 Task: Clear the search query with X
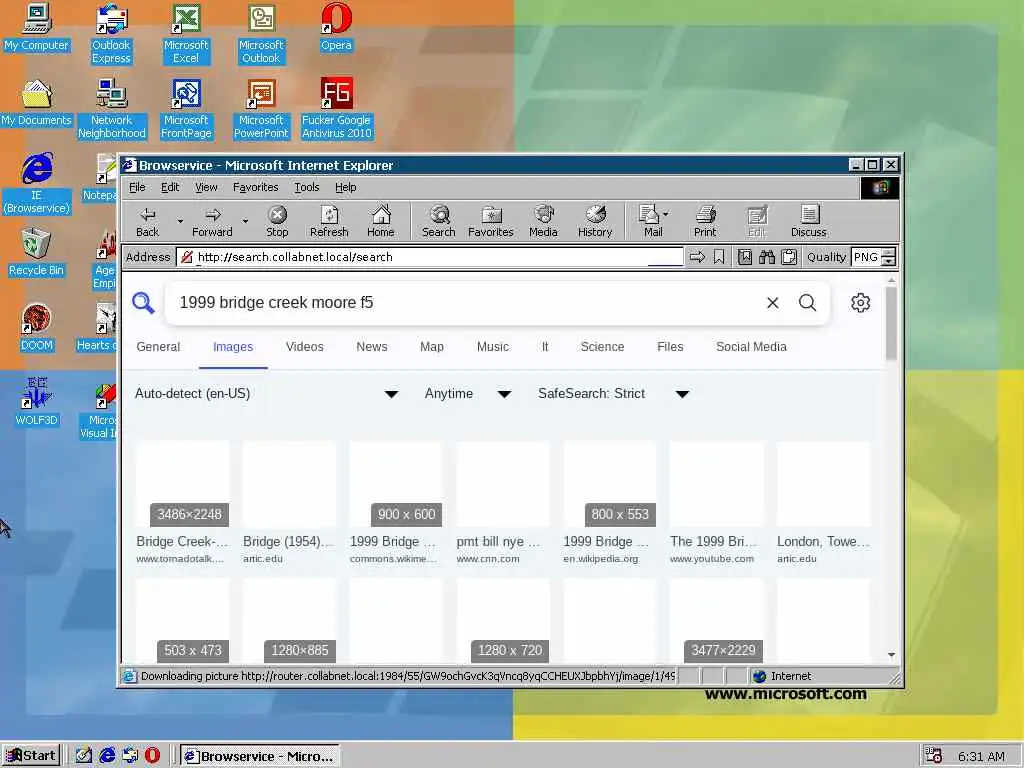pyautogui.click(x=773, y=302)
